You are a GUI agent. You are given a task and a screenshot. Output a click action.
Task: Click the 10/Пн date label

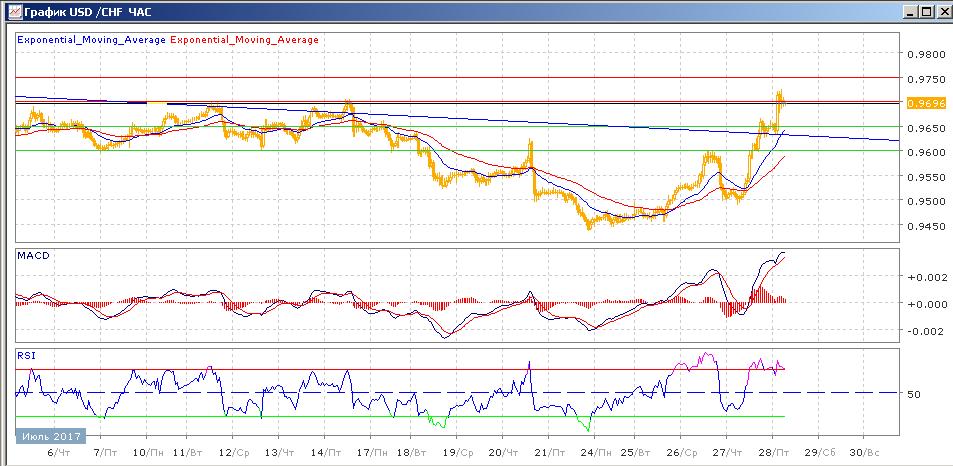coord(148,453)
